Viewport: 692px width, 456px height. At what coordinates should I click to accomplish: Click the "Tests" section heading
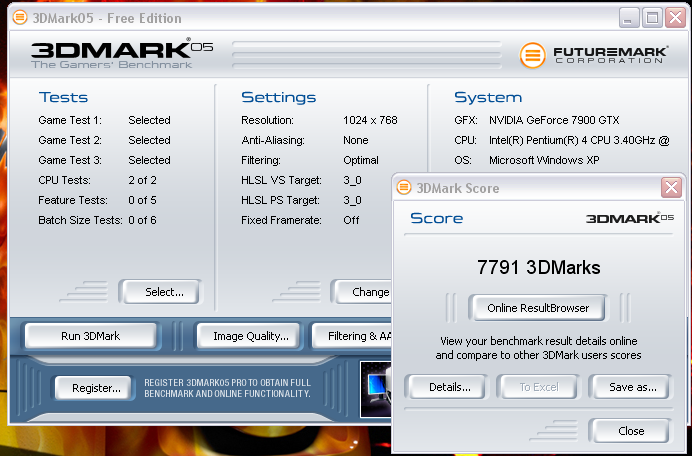(64, 97)
